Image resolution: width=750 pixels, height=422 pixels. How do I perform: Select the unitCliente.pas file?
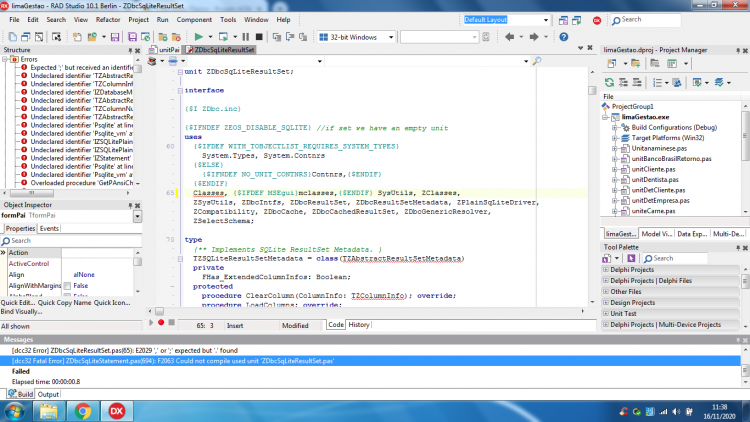click(653, 169)
